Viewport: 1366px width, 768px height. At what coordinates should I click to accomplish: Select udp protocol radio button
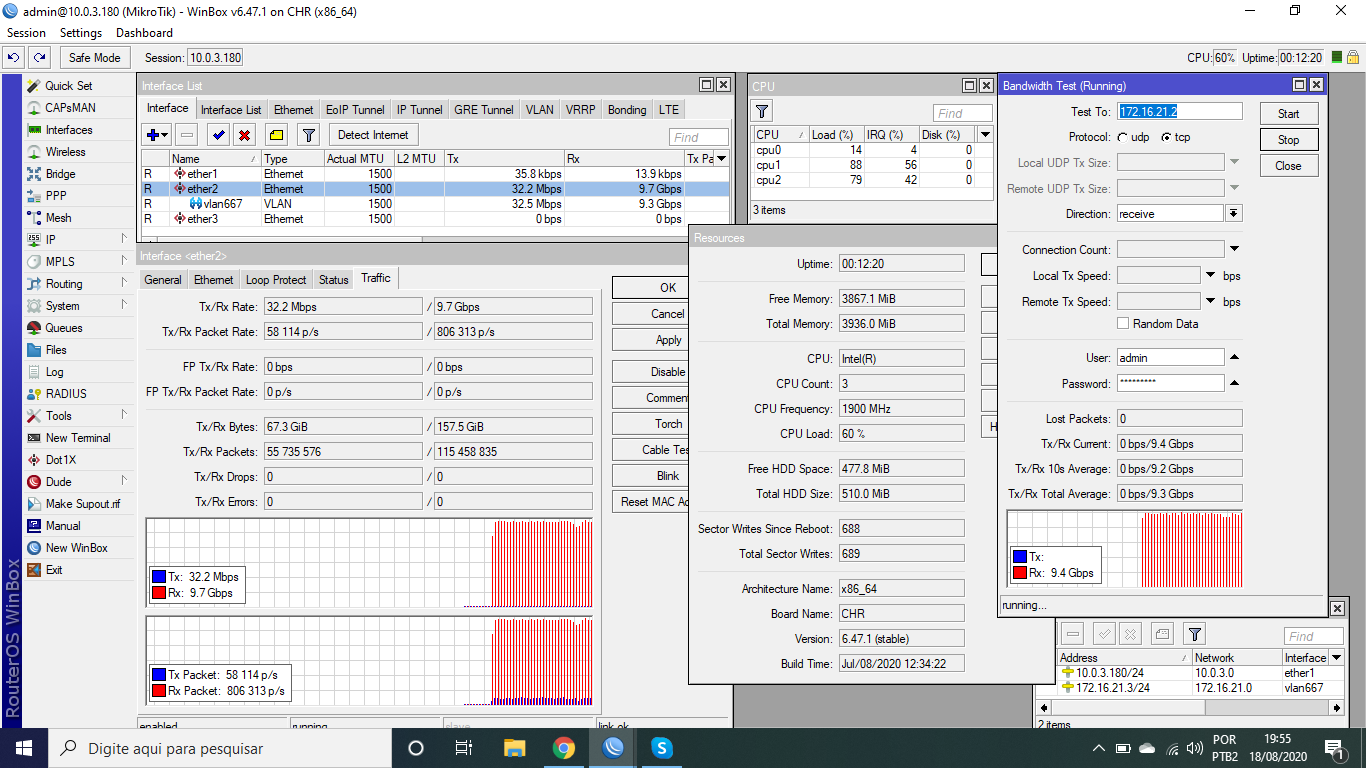(x=1123, y=137)
